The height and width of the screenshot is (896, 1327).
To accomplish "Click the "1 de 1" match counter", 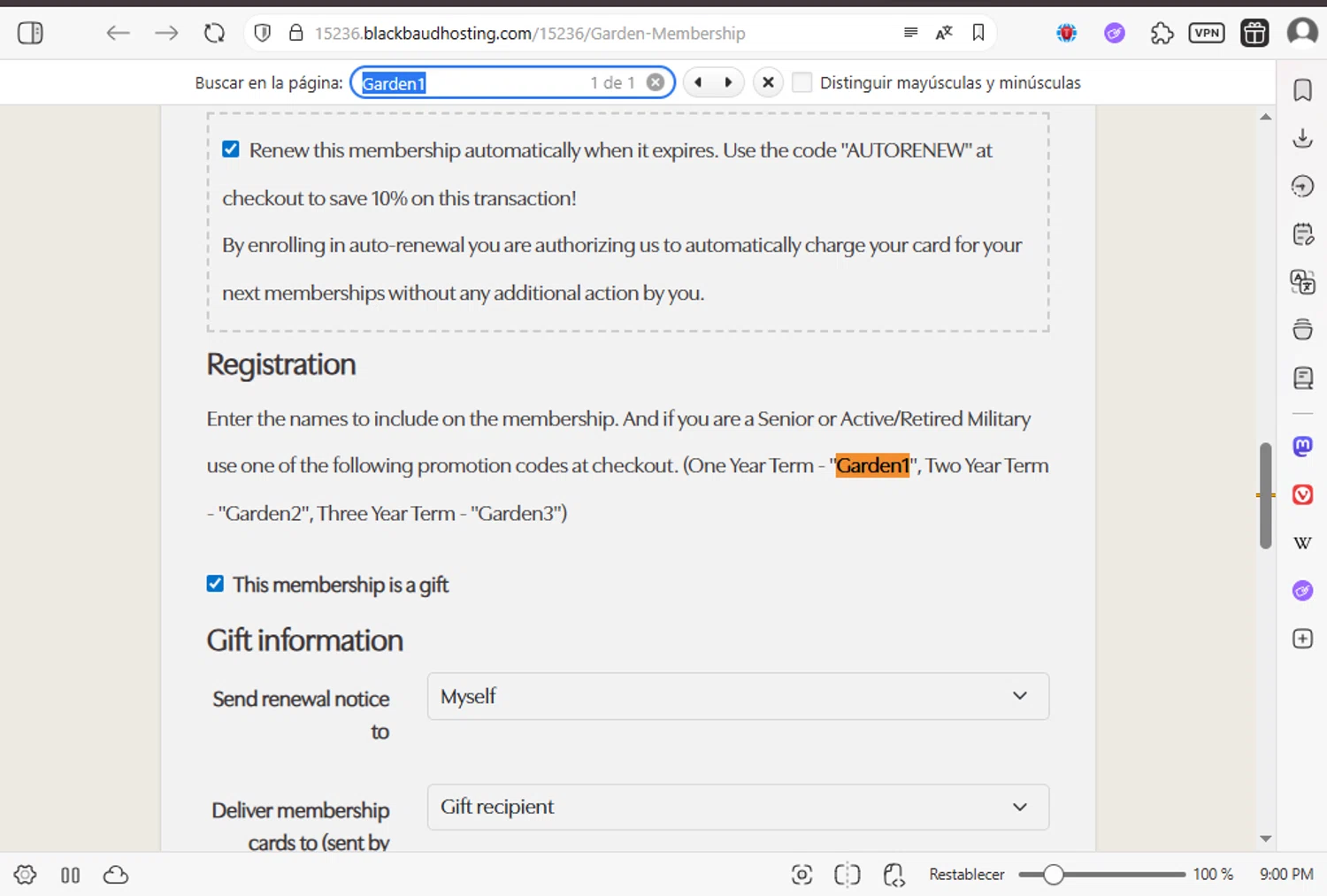I will [x=612, y=83].
